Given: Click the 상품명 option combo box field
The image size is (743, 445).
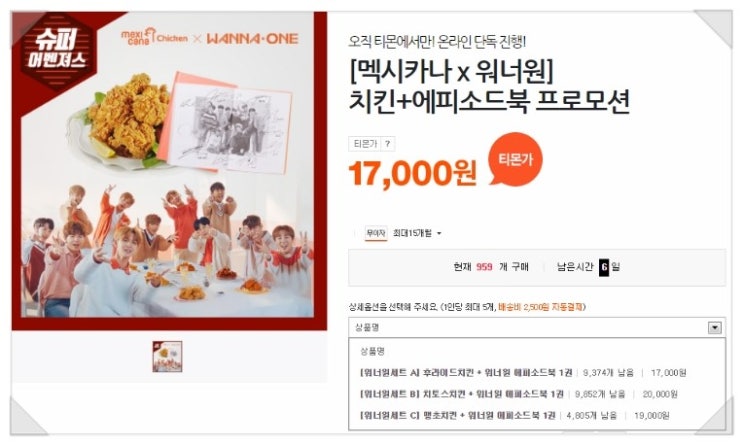Looking at the screenshot, I should tap(537, 327).
